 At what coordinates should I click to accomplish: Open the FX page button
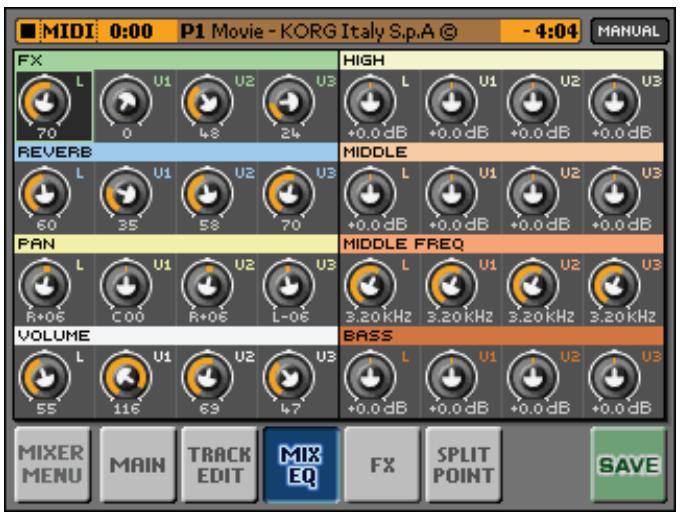pos(382,464)
